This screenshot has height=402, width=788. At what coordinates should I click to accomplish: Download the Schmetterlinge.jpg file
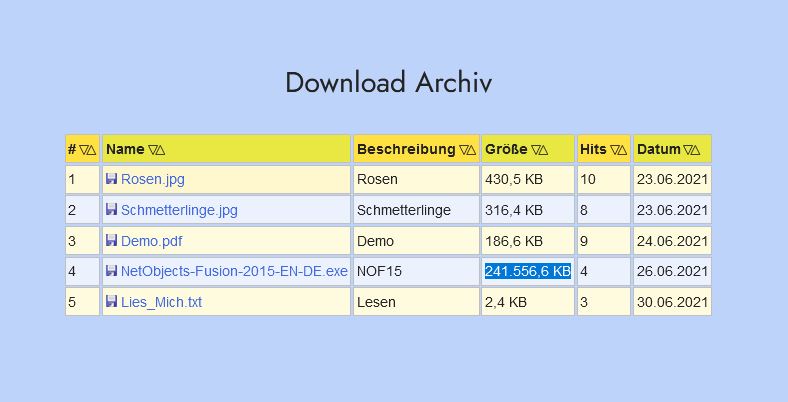click(x=179, y=211)
